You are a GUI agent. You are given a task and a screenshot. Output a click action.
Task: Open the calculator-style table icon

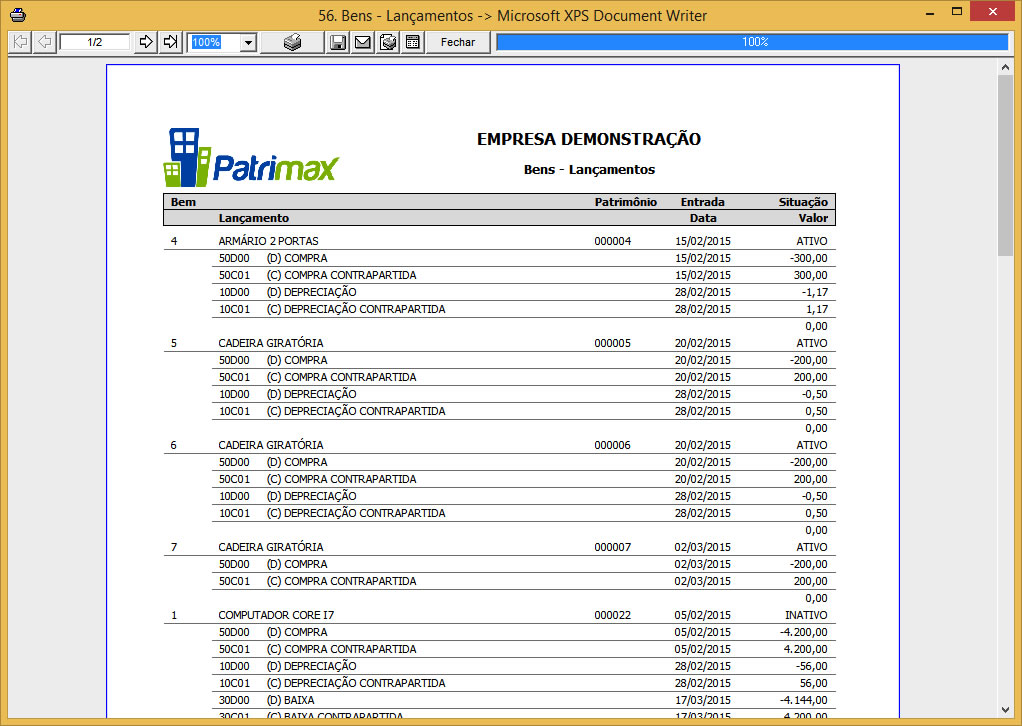click(413, 42)
